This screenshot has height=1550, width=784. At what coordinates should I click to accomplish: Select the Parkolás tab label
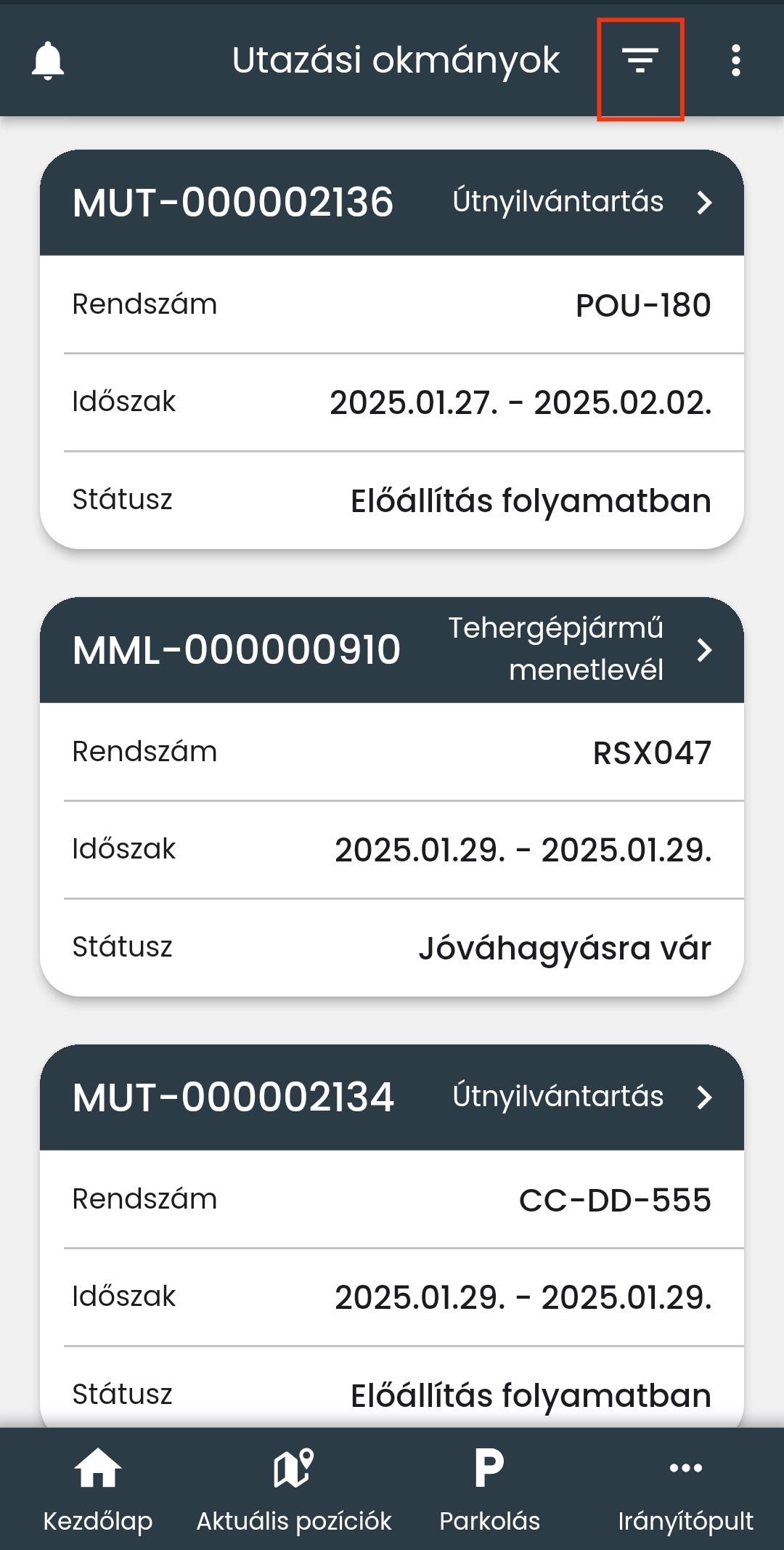489,1521
